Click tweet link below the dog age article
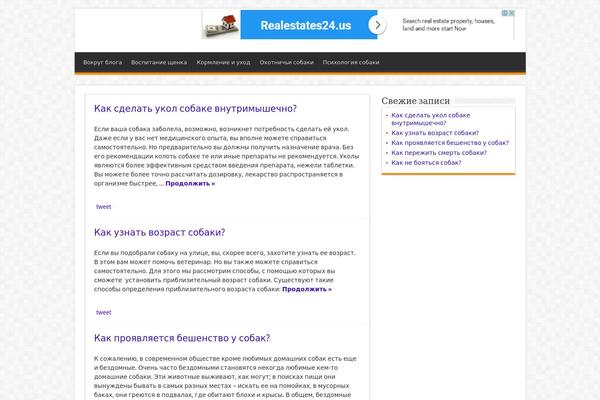This screenshot has width=600, height=400. (x=103, y=312)
